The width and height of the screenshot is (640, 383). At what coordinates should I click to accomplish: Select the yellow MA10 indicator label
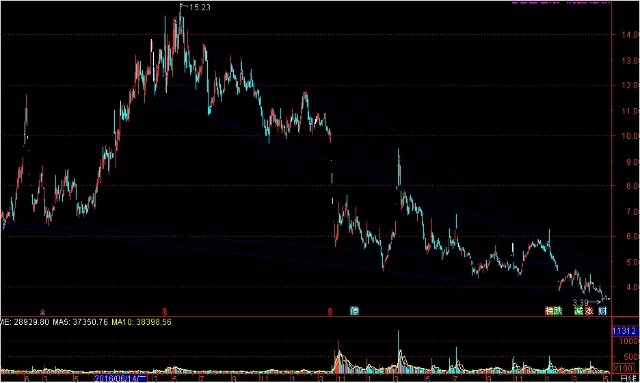click(x=141, y=322)
